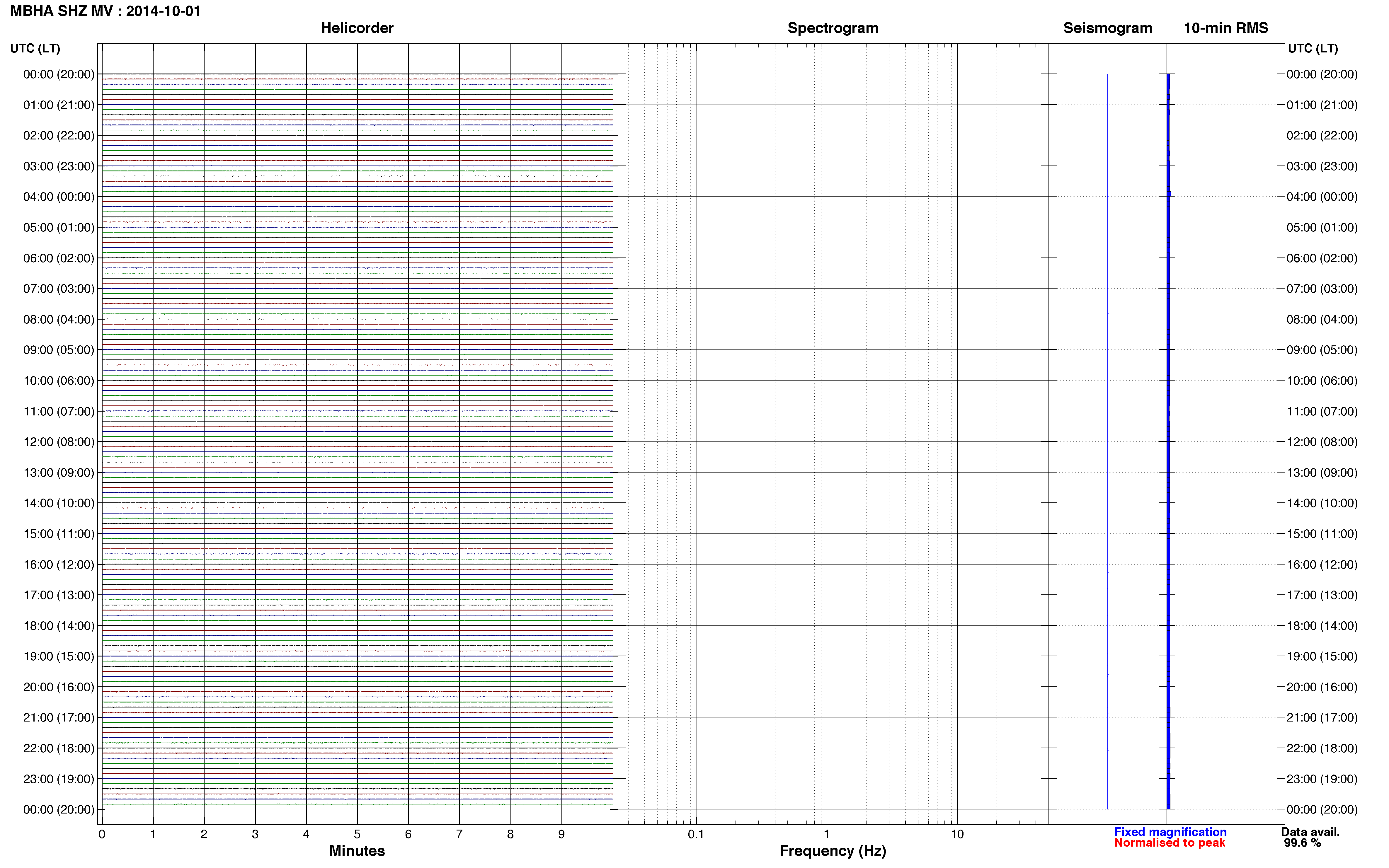Click the 'MBHA SHZ MV : 2014-10-01' title
This screenshot has width=1389, height=868.
106,11
